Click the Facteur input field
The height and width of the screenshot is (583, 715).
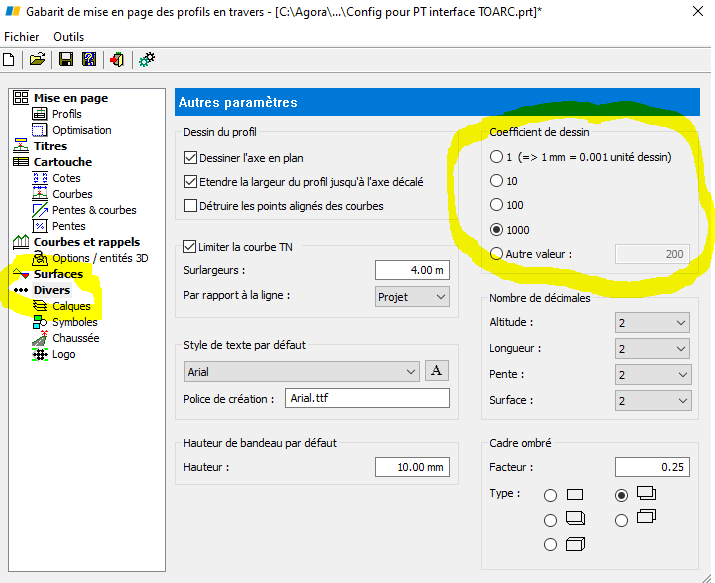point(652,467)
